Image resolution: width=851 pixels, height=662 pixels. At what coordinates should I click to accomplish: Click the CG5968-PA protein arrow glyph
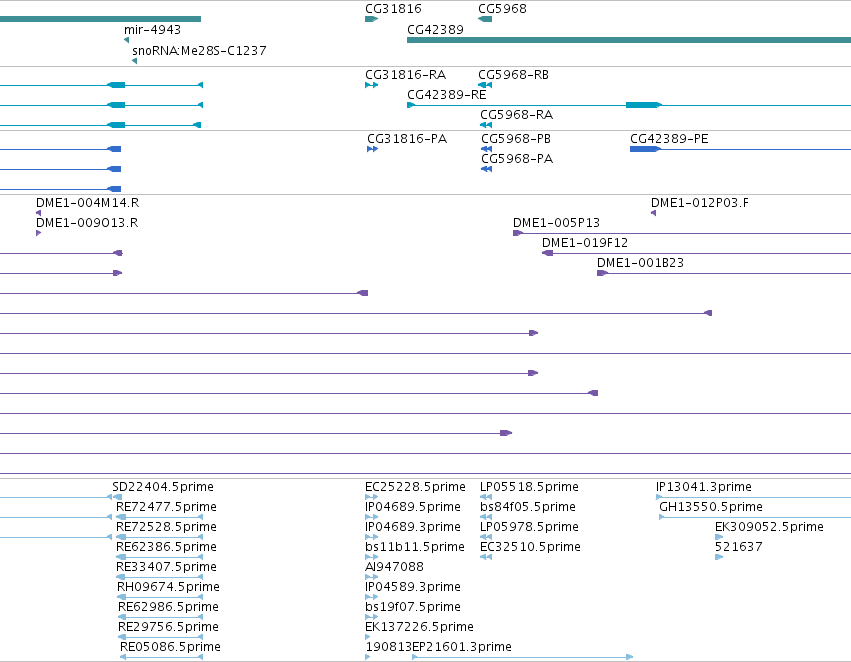click(486, 169)
